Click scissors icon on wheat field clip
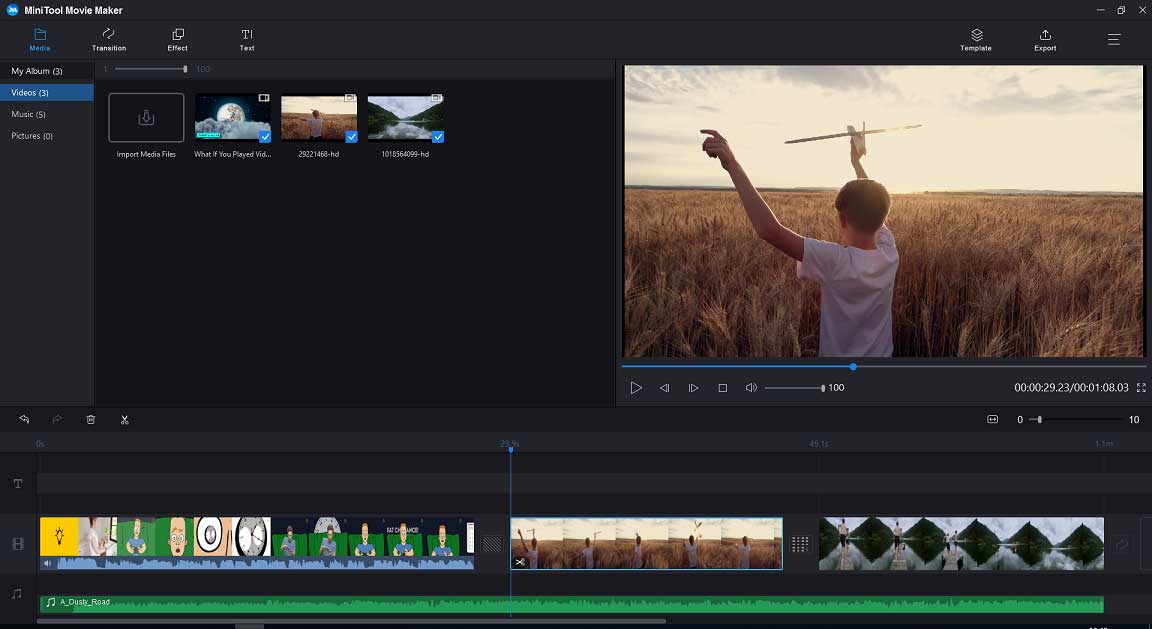This screenshot has width=1152, height=629. tap(520, 562)
